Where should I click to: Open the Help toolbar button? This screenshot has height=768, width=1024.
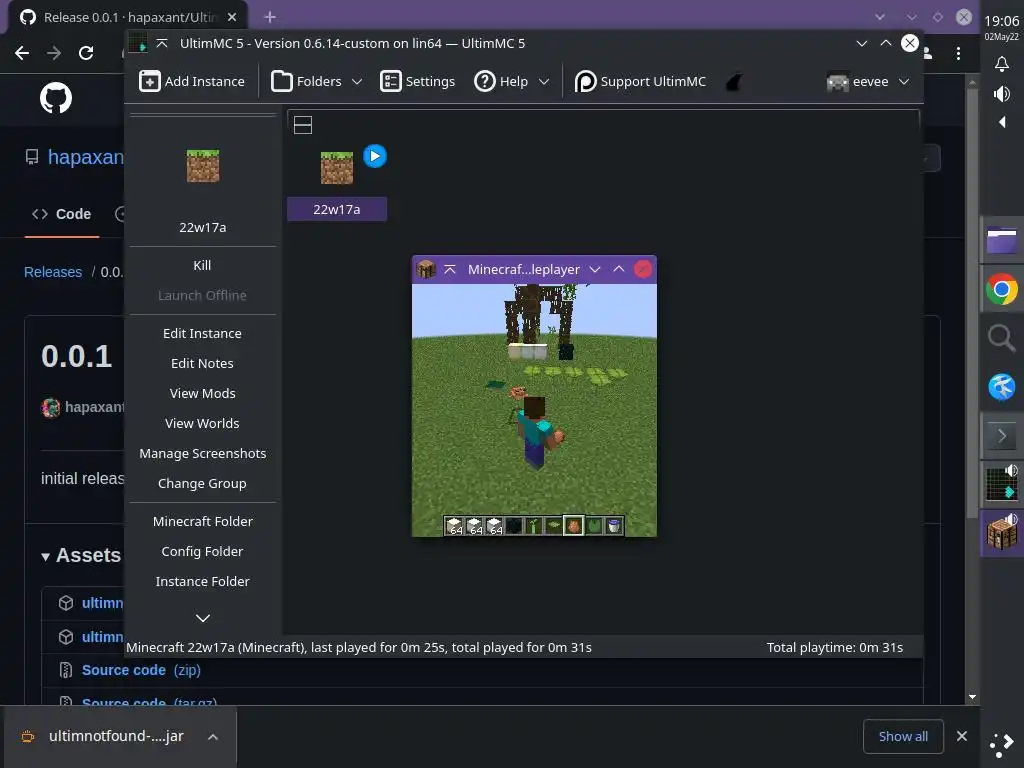(x=502, y=82)
